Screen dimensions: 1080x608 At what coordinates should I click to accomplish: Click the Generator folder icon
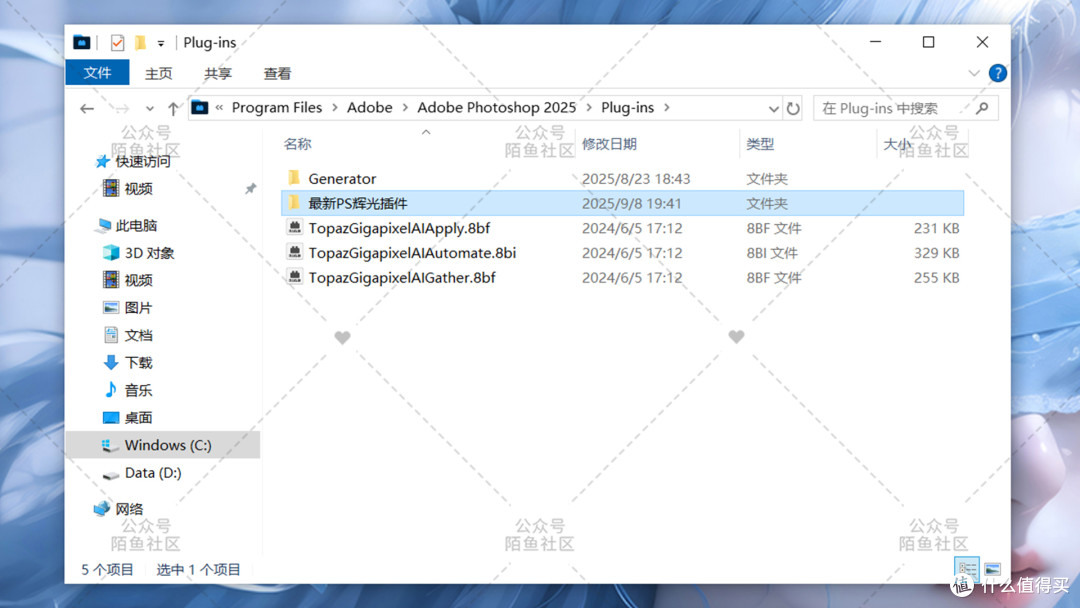click(294, 178)
